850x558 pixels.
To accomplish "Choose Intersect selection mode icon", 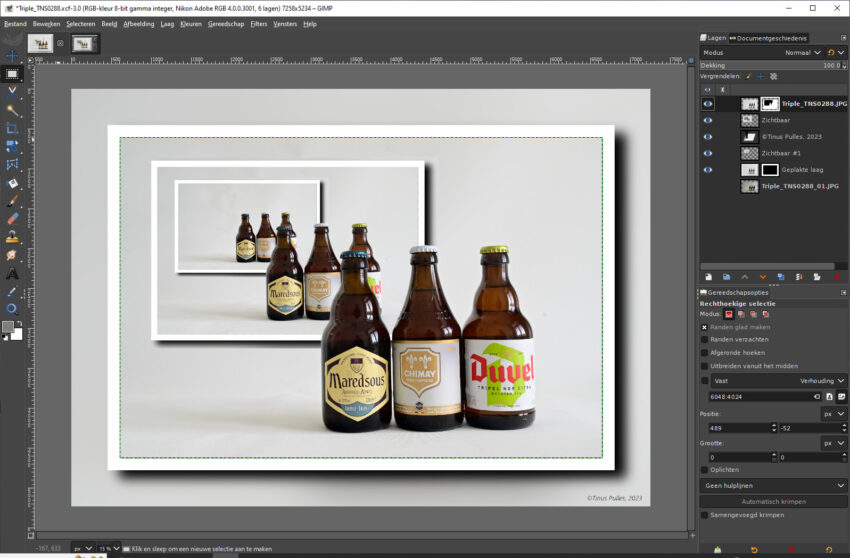I will (765, 314).
